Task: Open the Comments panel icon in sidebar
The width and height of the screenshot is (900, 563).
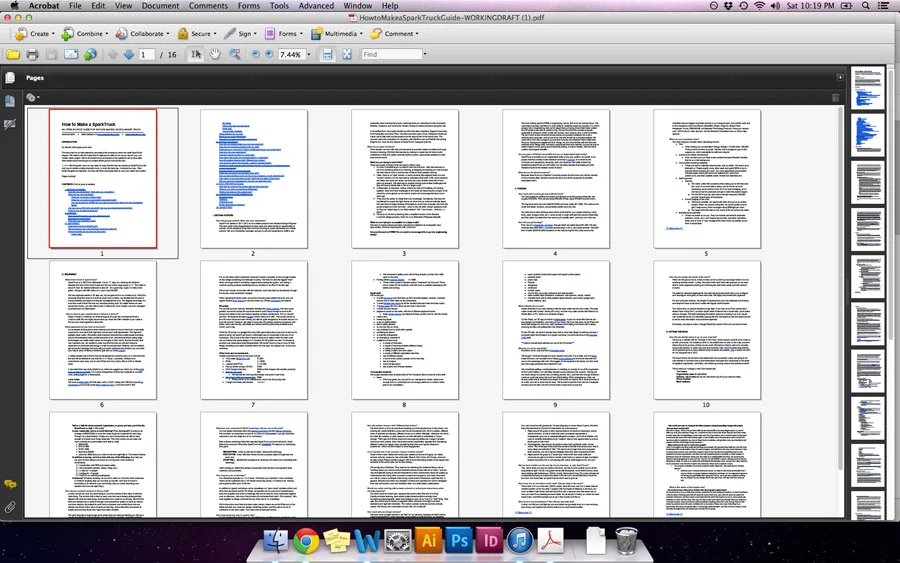Action: 10,484
